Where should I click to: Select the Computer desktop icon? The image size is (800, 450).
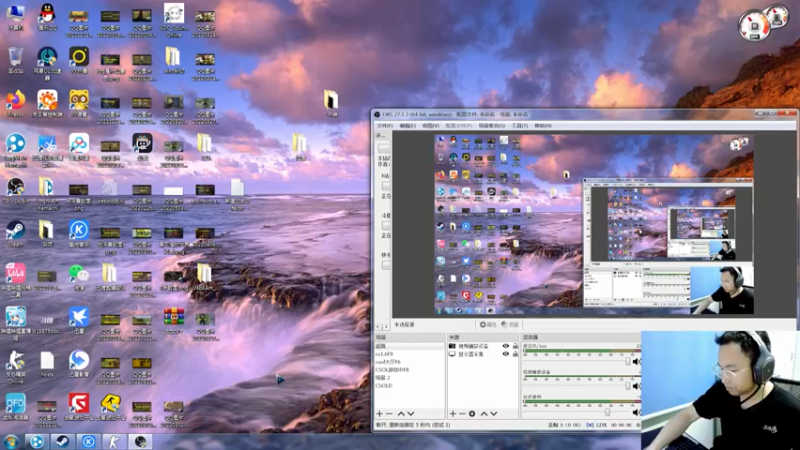(15, 17)
